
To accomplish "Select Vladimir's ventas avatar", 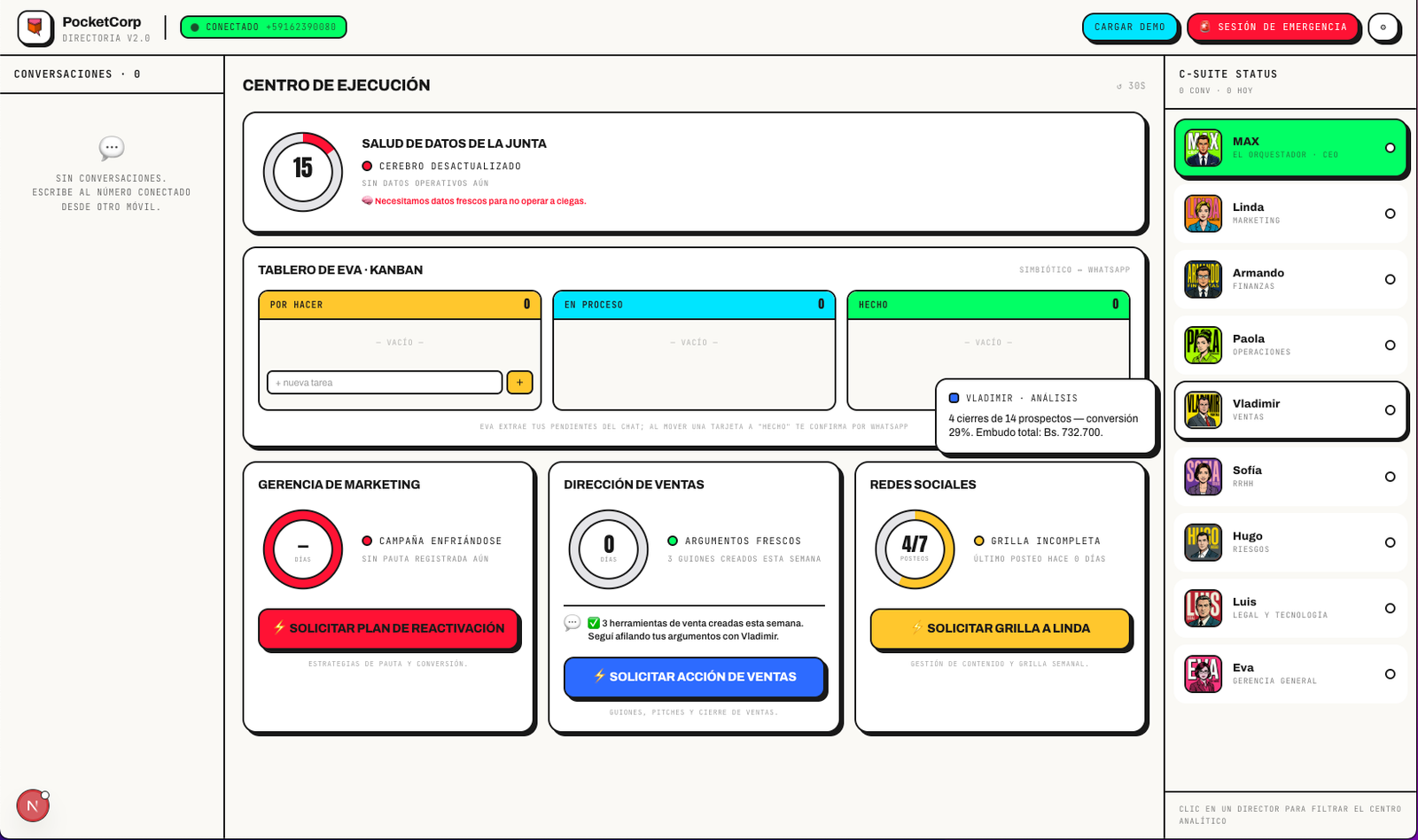I will pos(1203,410).
